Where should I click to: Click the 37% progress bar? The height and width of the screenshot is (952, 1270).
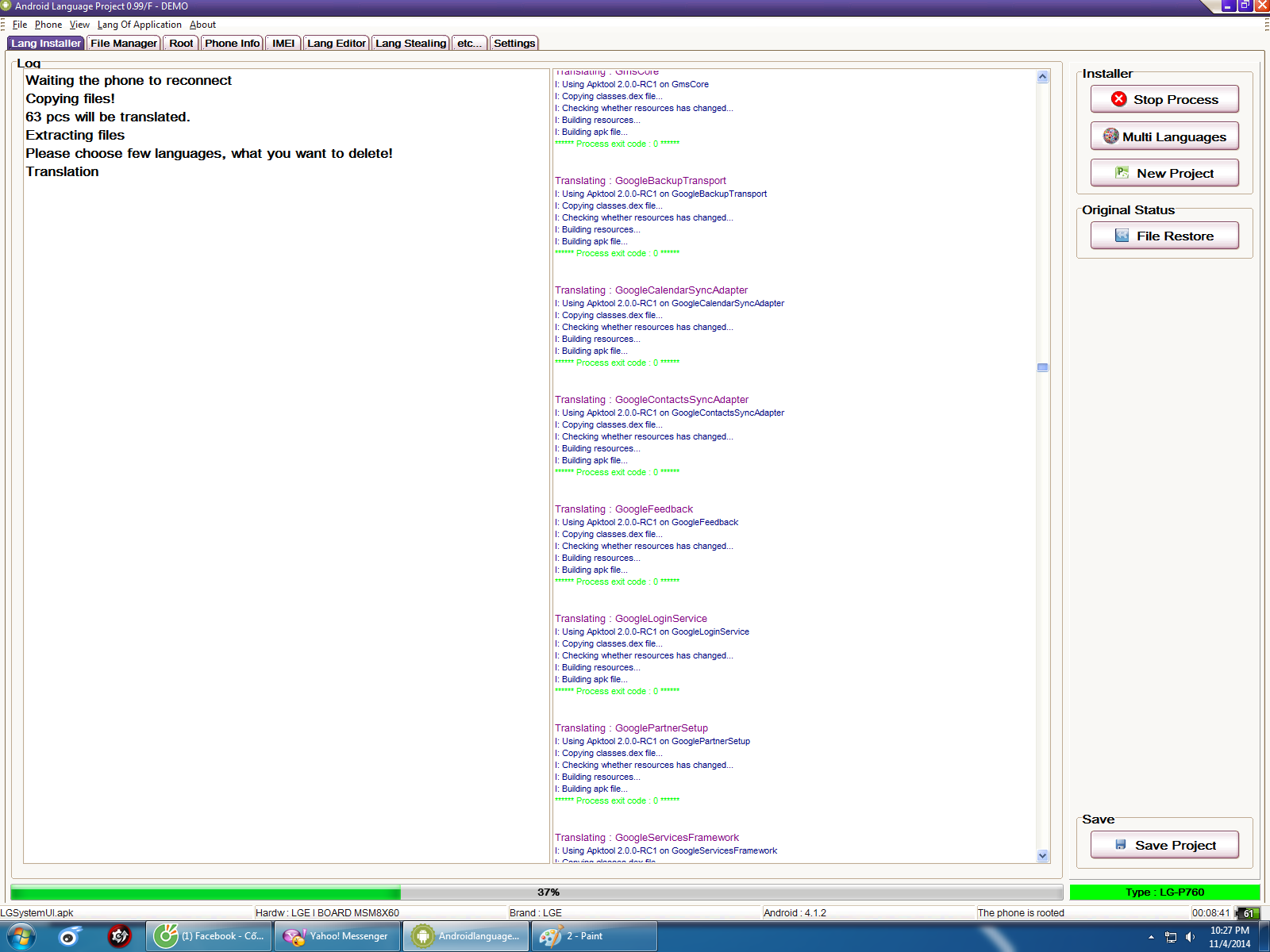coord(537,892)
